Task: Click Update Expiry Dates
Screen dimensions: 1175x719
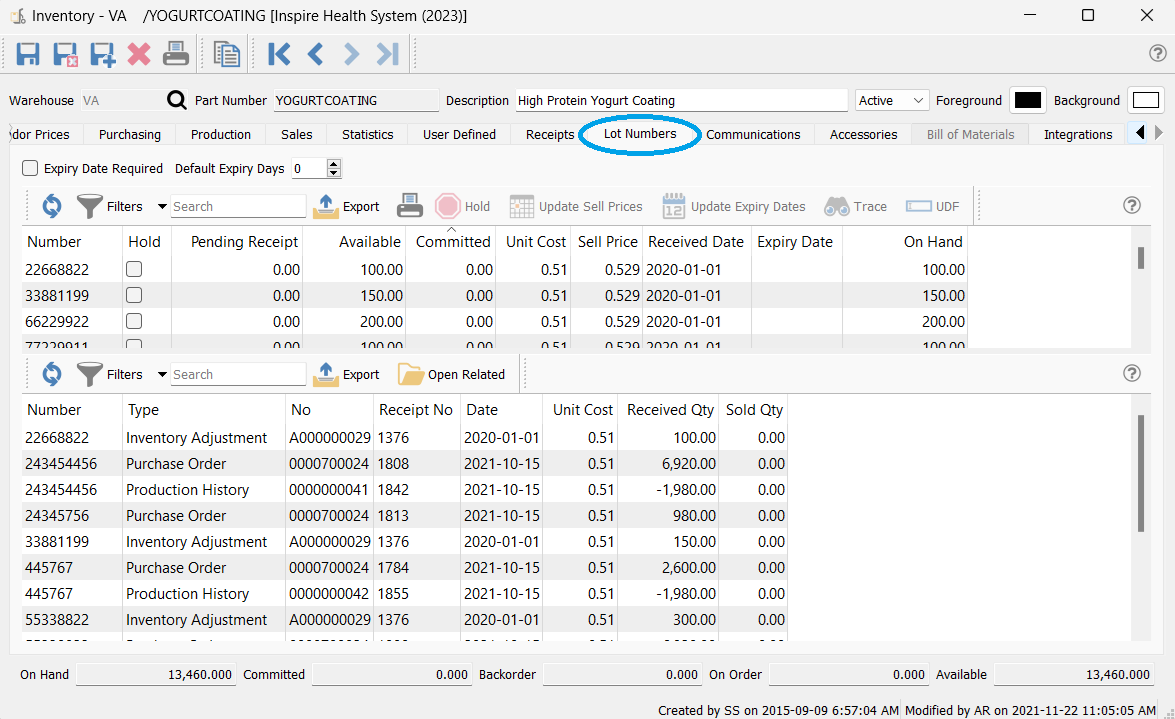Action: (734, 206)
